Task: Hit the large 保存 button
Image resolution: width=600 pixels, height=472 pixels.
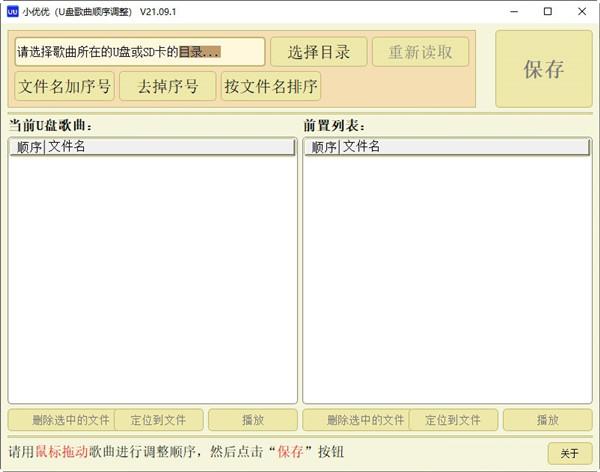Action: click(x=543, y=69)
